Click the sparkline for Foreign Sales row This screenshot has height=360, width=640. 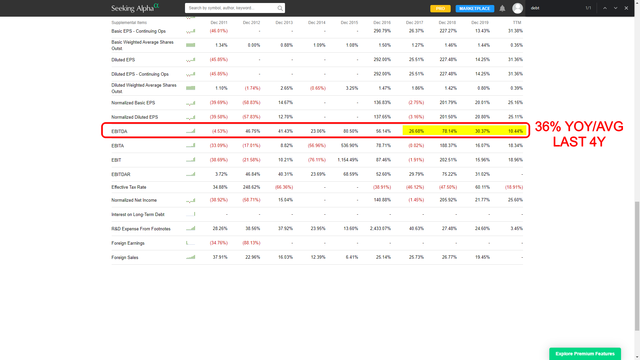(x=191, y=257)
